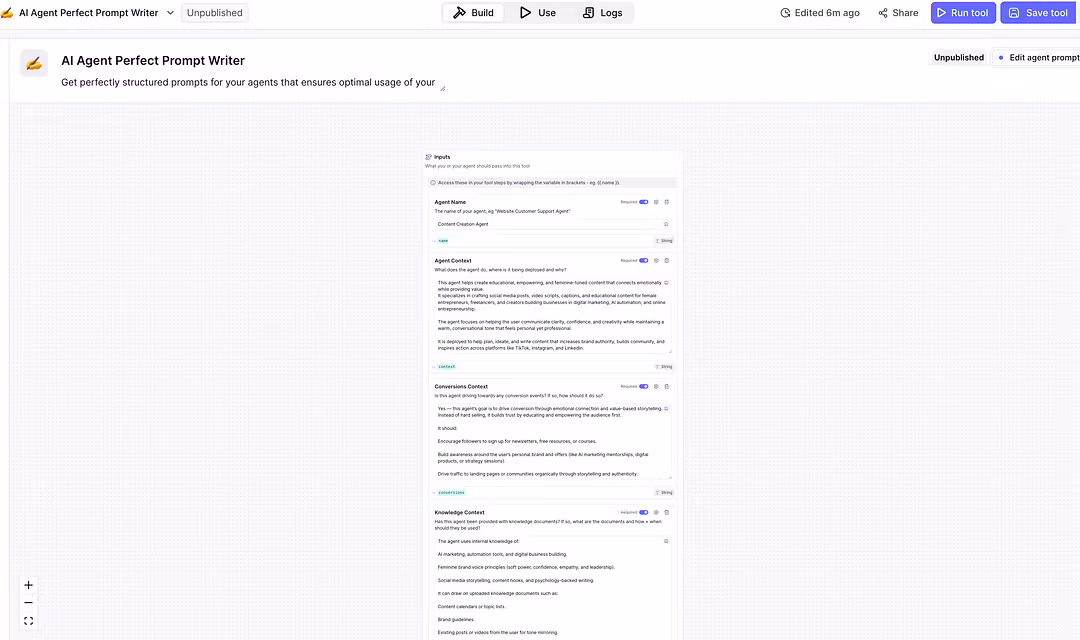
Task: Switch to the Use tab
Action: 538,13
